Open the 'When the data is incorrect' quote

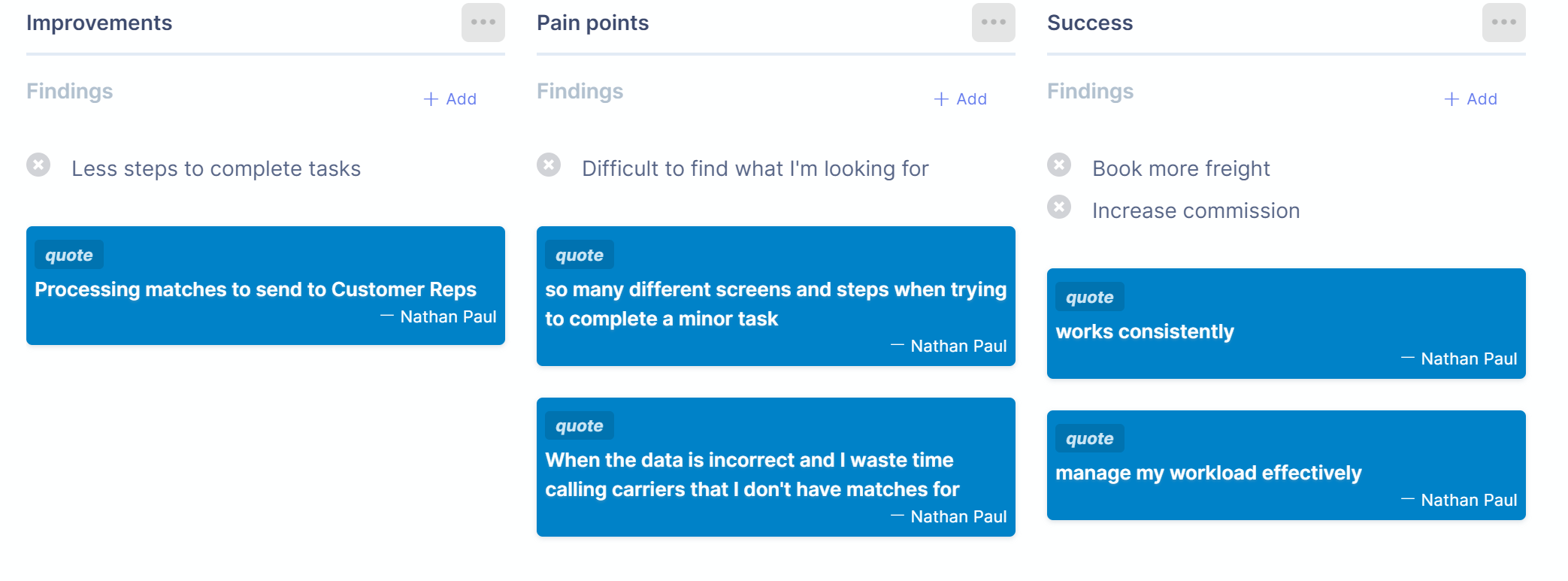click(x=776, y=467)
